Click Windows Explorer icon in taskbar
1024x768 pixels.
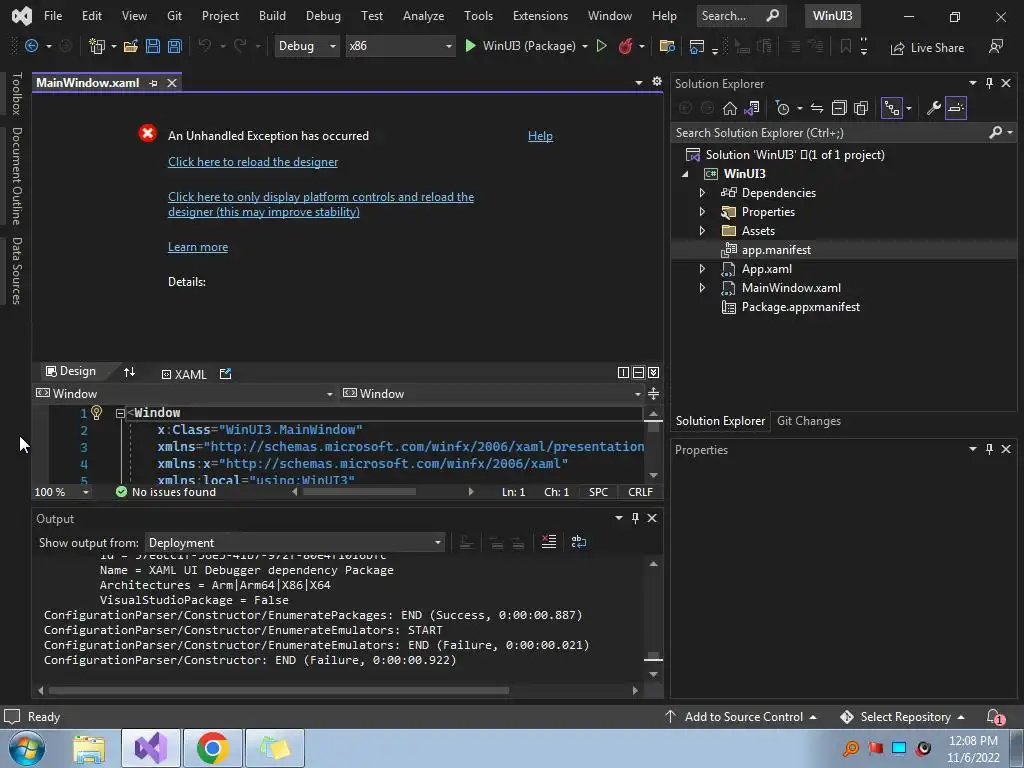point(89,748)
